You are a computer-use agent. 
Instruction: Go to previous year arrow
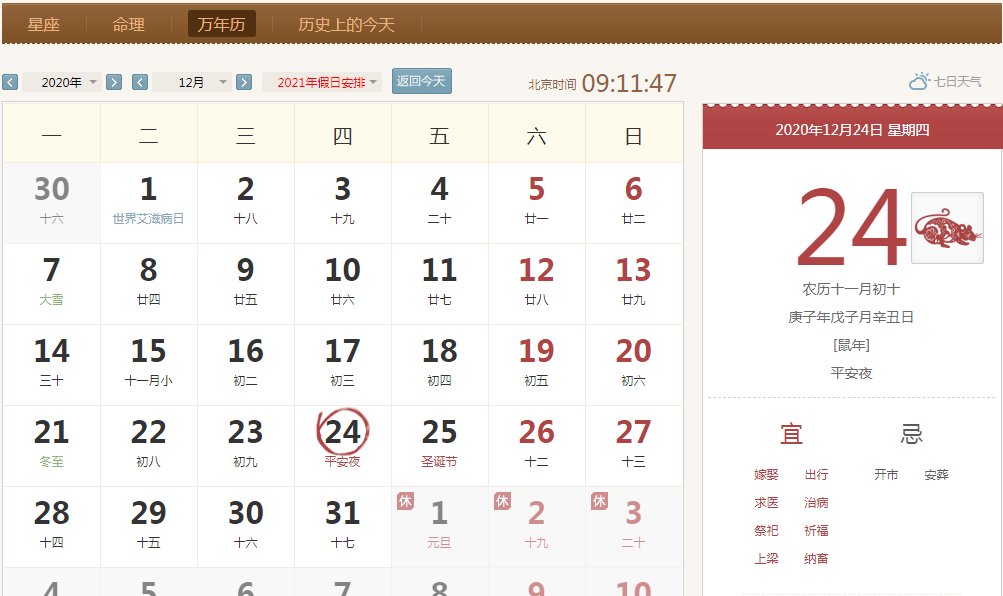pos(10,82)
